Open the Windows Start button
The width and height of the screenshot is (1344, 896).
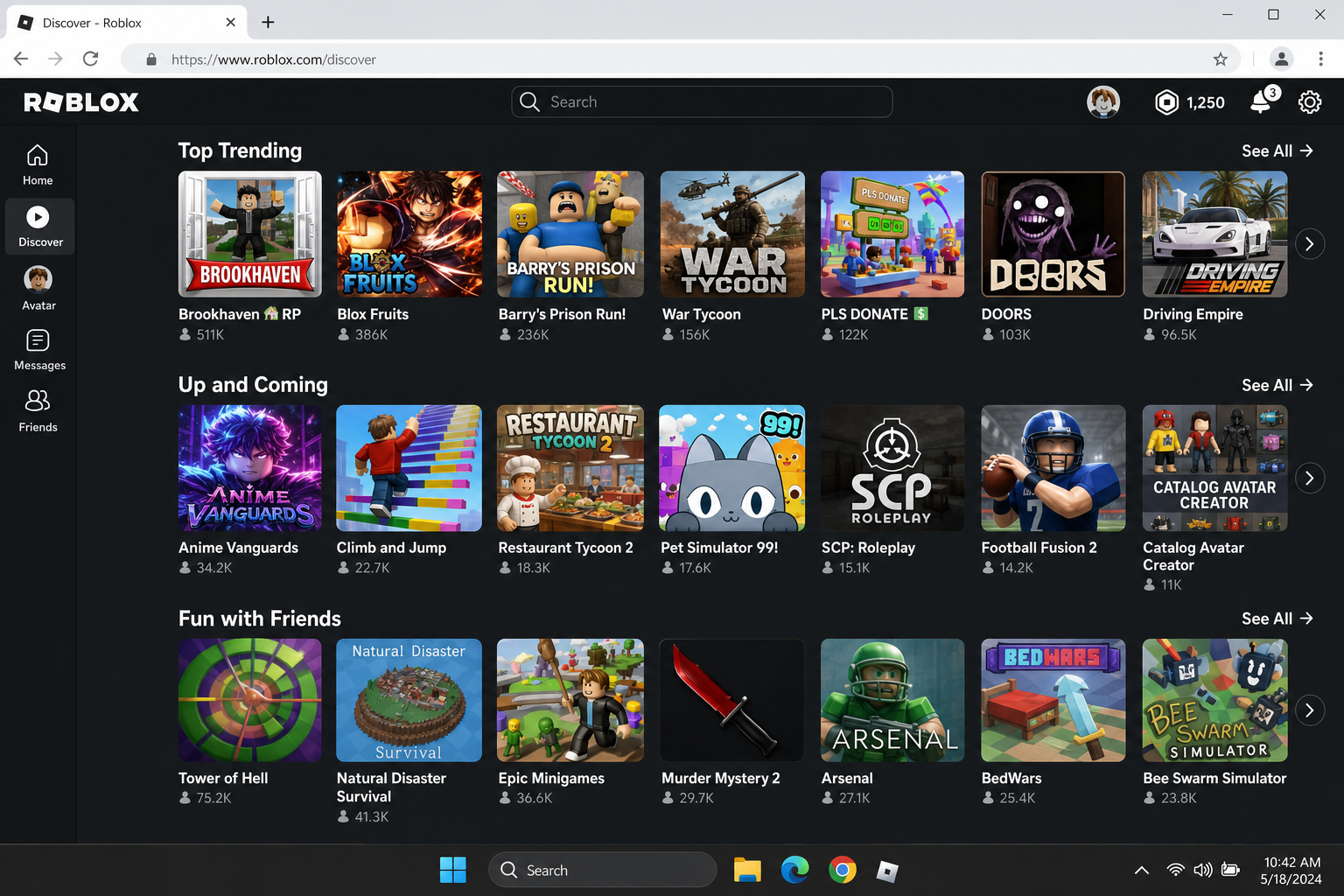[453, 870]
